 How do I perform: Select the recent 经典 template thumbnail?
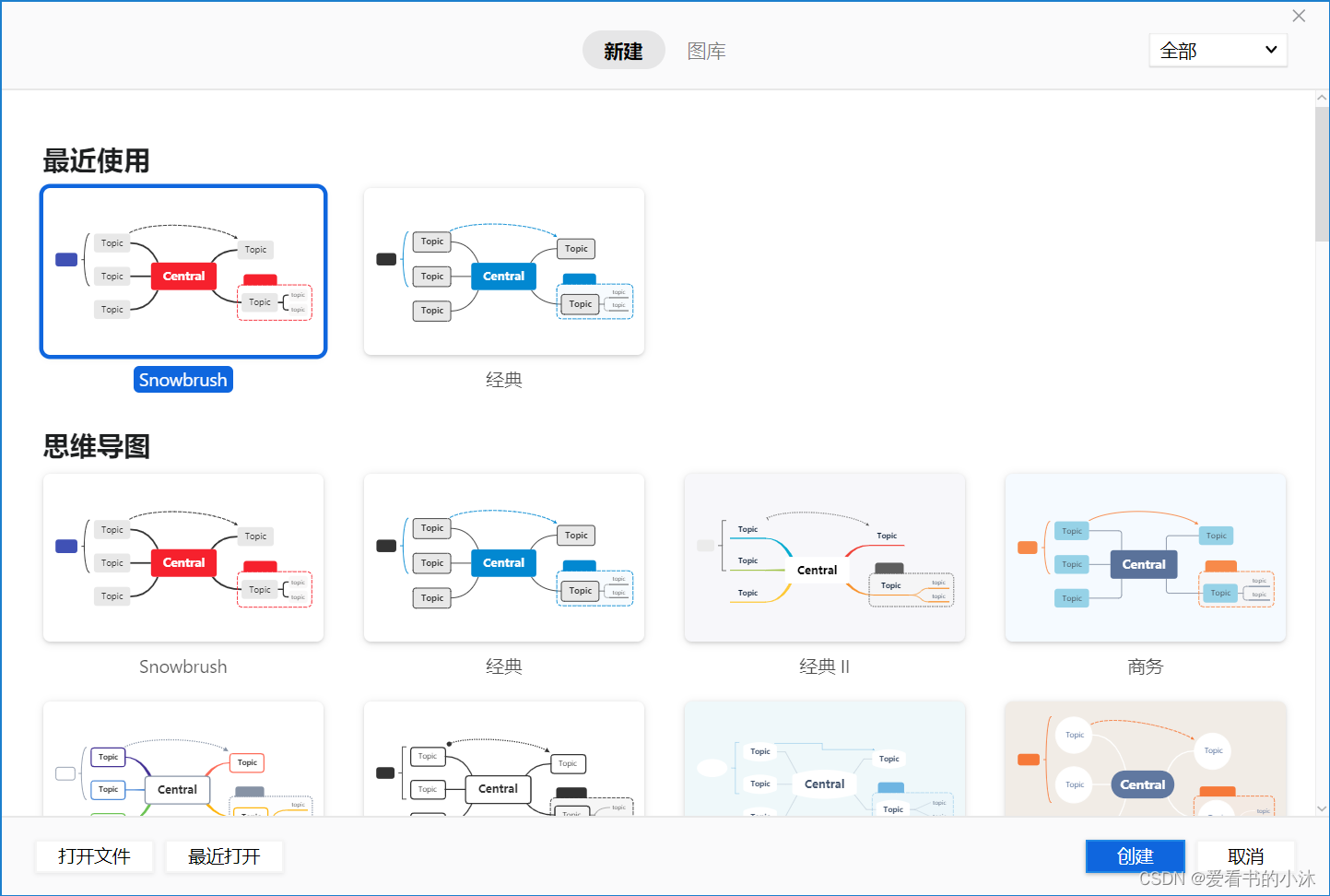[504, 272]
